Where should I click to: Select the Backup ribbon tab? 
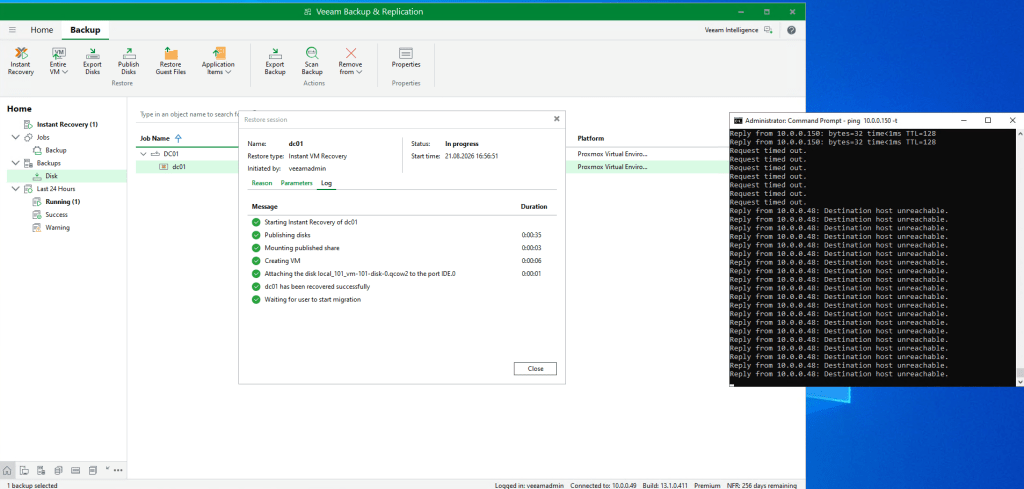pyautogui.click(x=85, y=30)
